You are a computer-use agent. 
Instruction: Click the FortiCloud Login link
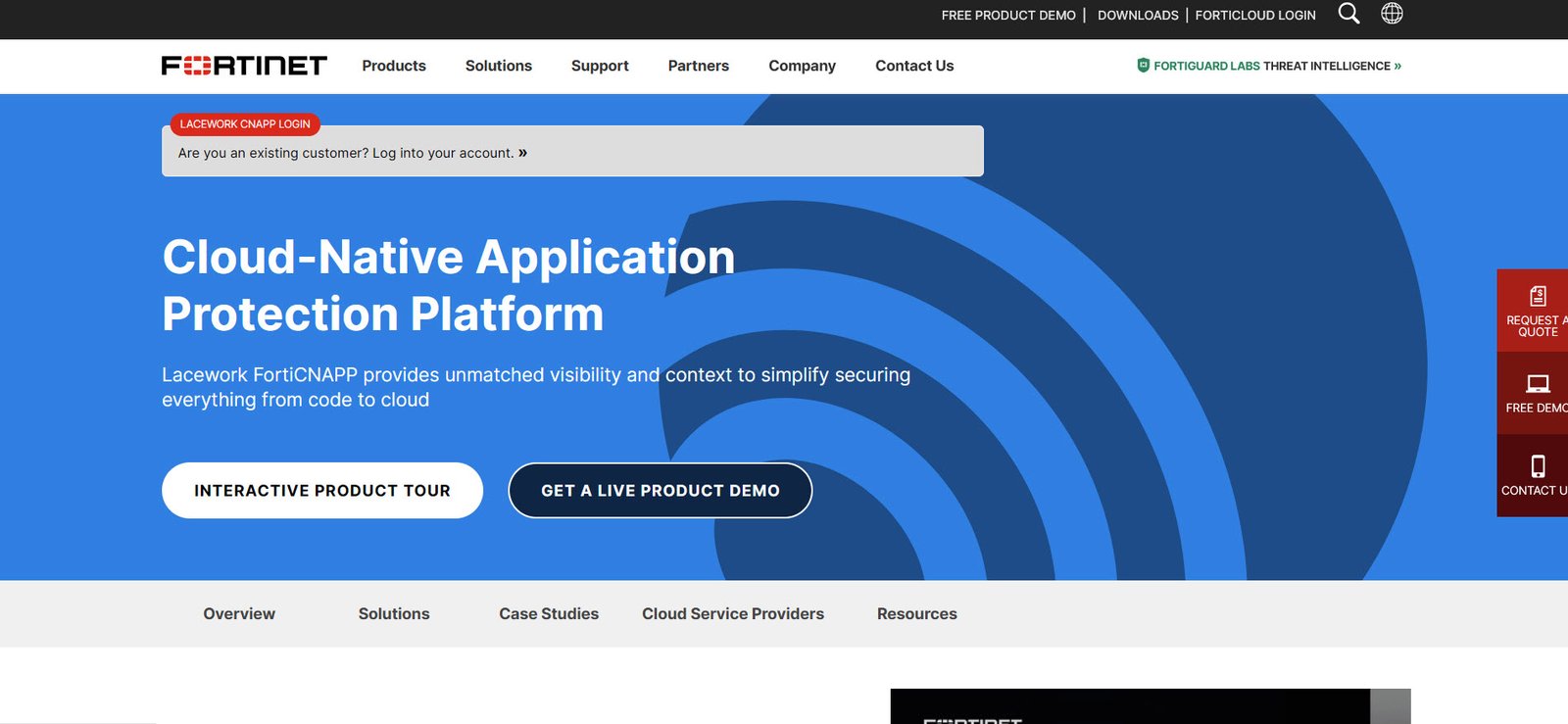(1255, 16)
